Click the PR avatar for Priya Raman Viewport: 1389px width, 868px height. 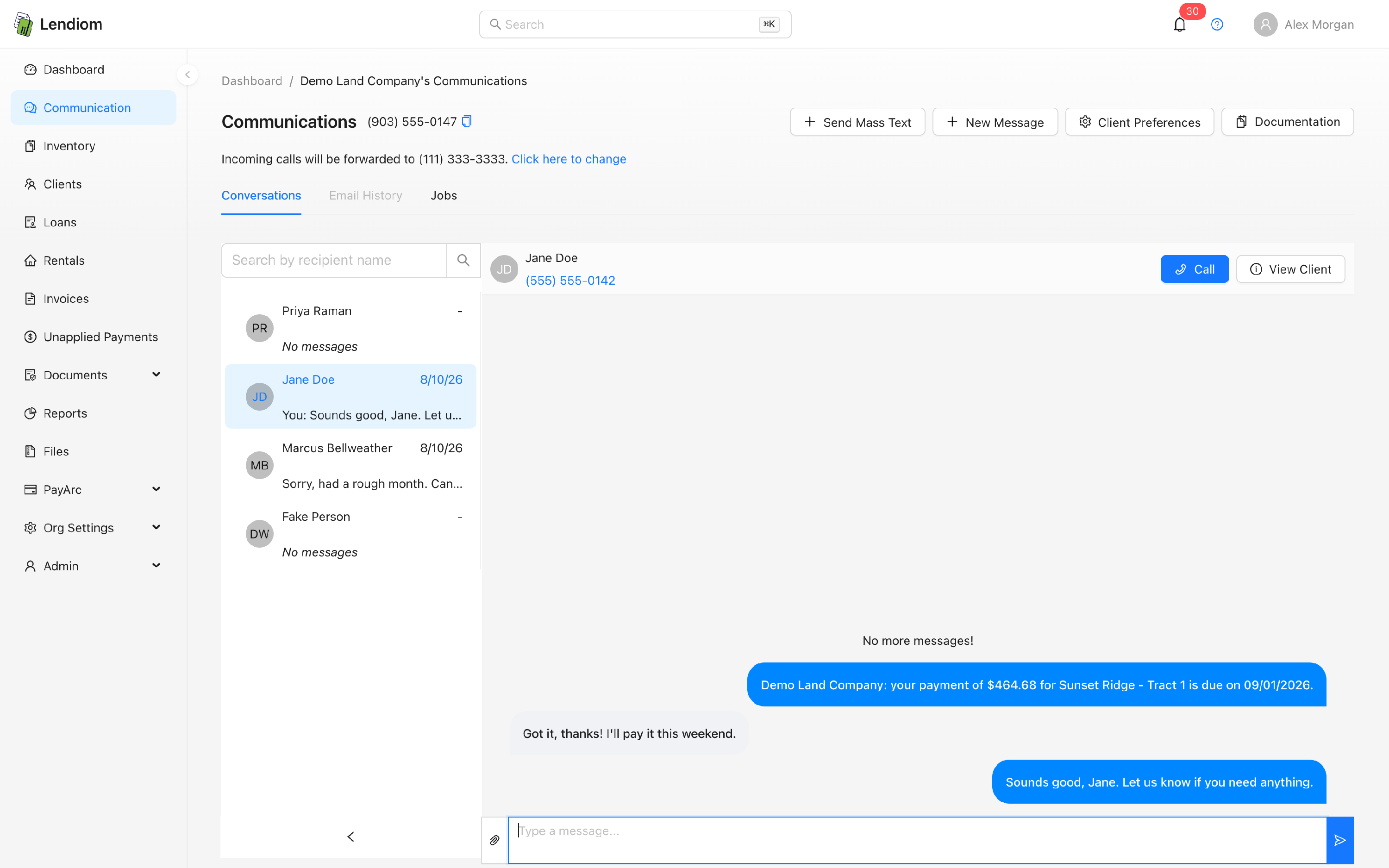click(x=259, y=328)
